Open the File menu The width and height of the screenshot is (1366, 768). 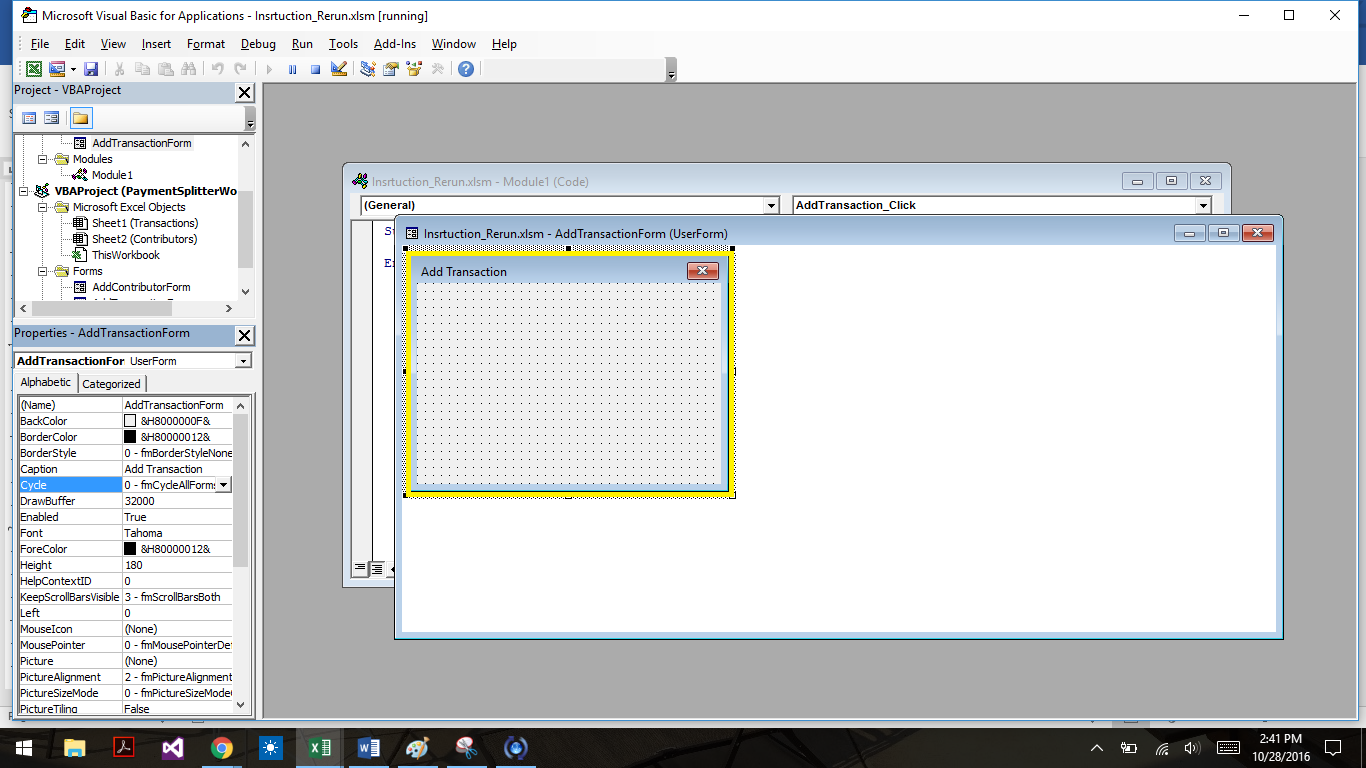[x=40, y=44]
